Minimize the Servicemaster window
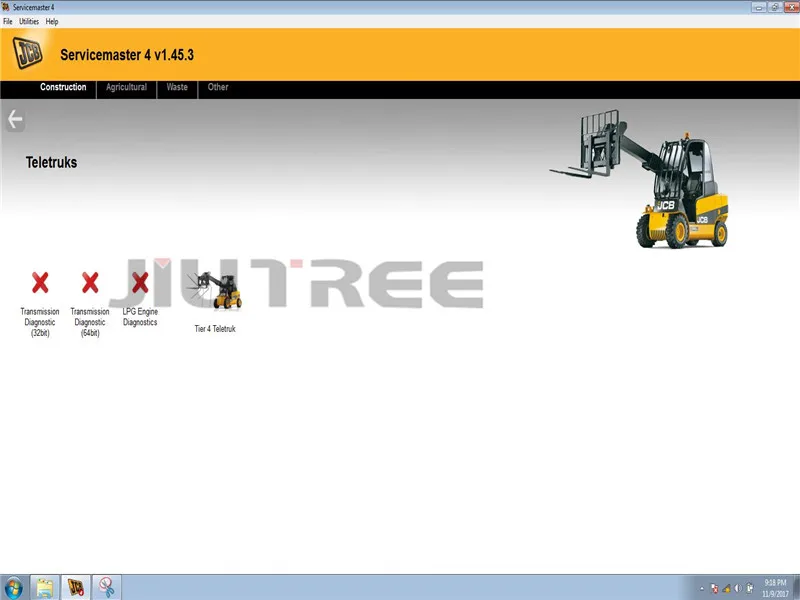800x600 pixels. pyautogui.click(x=759, y=7)
